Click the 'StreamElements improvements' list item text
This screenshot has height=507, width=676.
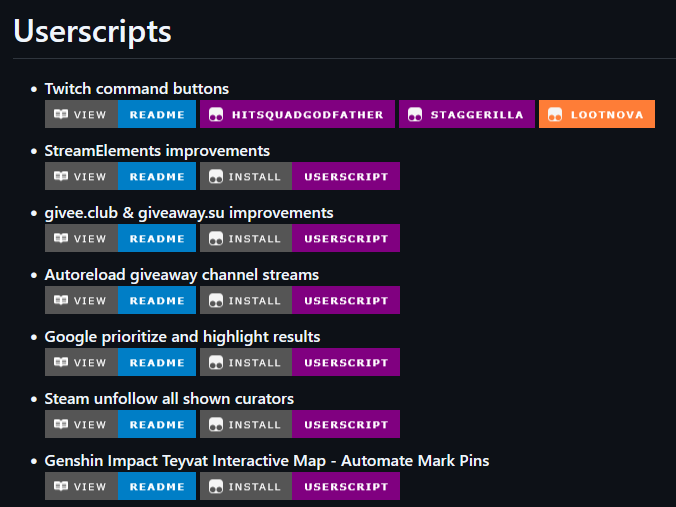[x=157, y=150]
